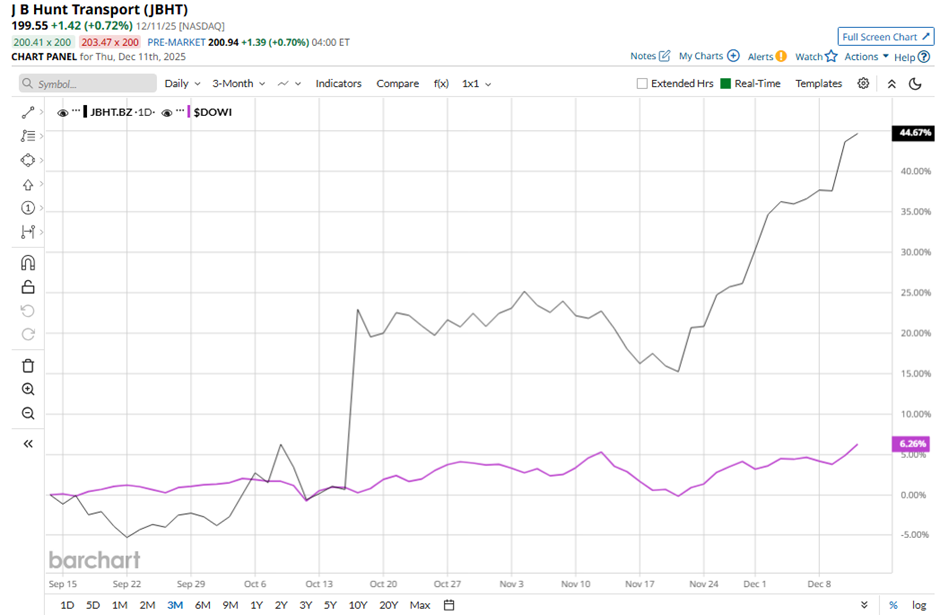This screenshot has height=615, width=940.
Task: Select the 1Y time range
Action: 257,605
